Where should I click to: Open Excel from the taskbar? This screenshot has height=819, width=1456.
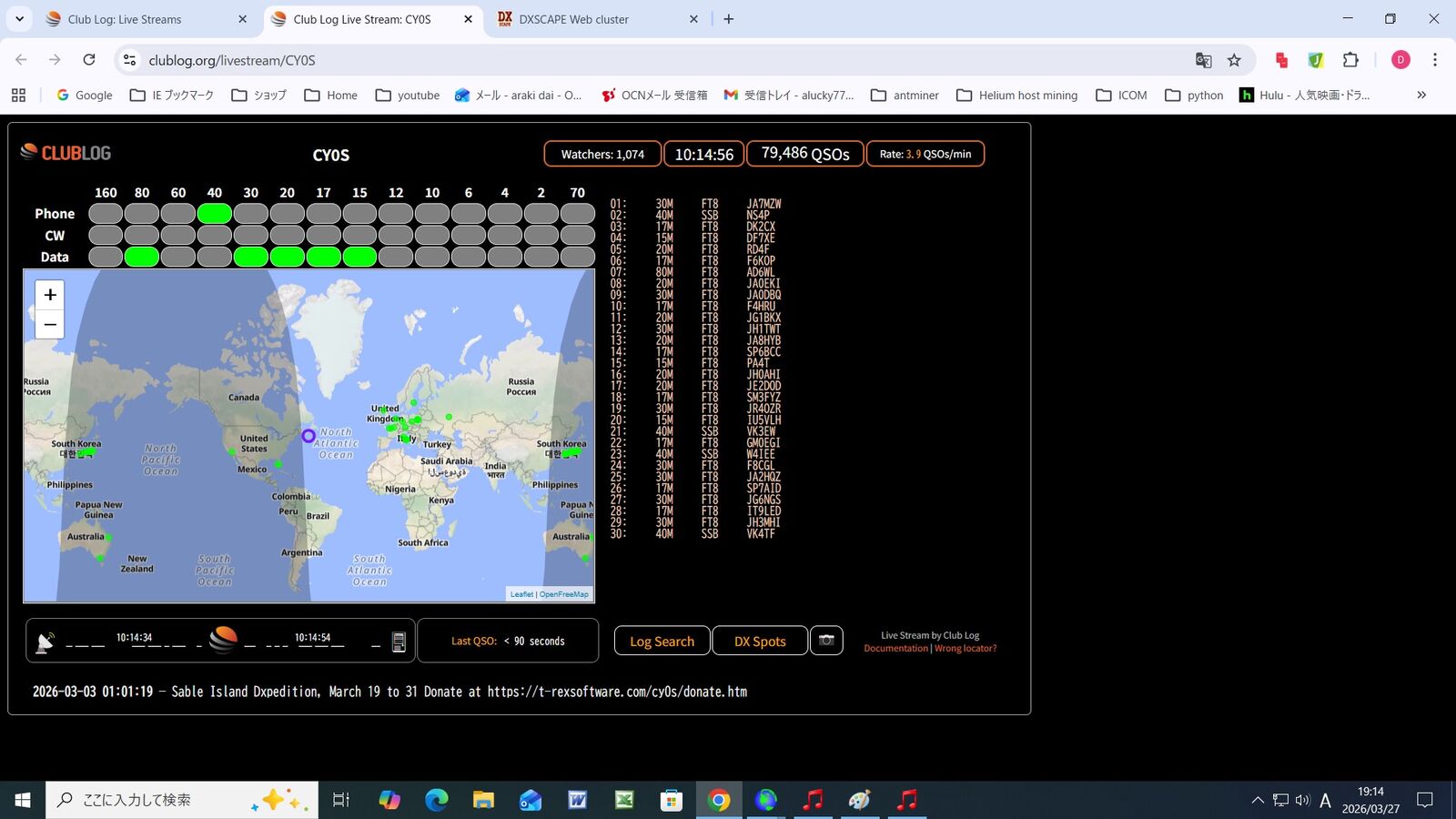pos(624,800)
